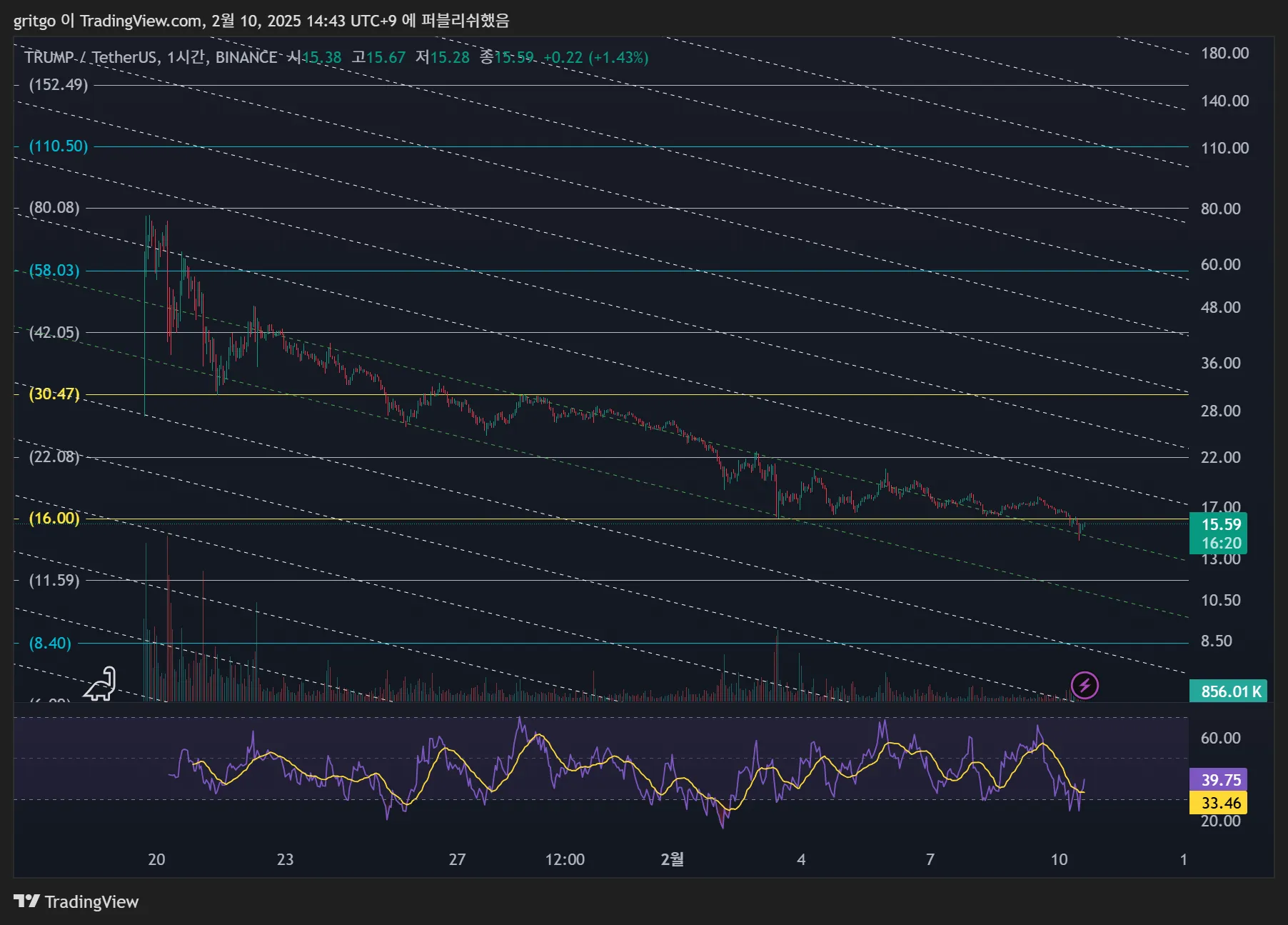Click the purple RSI value 39.75
1288x925 pixels.
(1219, 780)
